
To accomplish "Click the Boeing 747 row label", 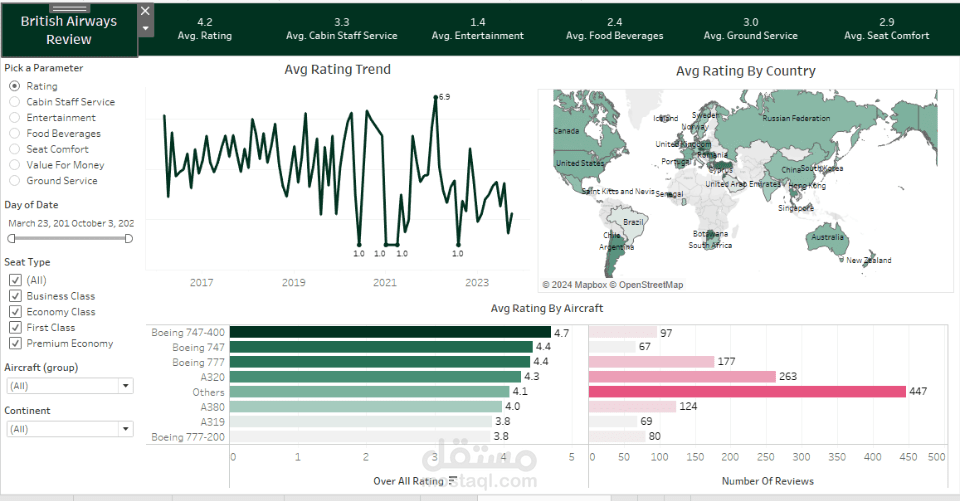I will pos(198,347).
